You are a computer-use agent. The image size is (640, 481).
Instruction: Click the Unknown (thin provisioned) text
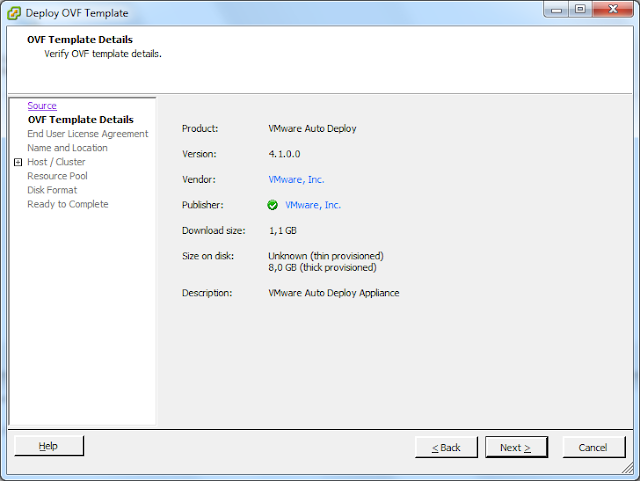[x=326, y=256]
